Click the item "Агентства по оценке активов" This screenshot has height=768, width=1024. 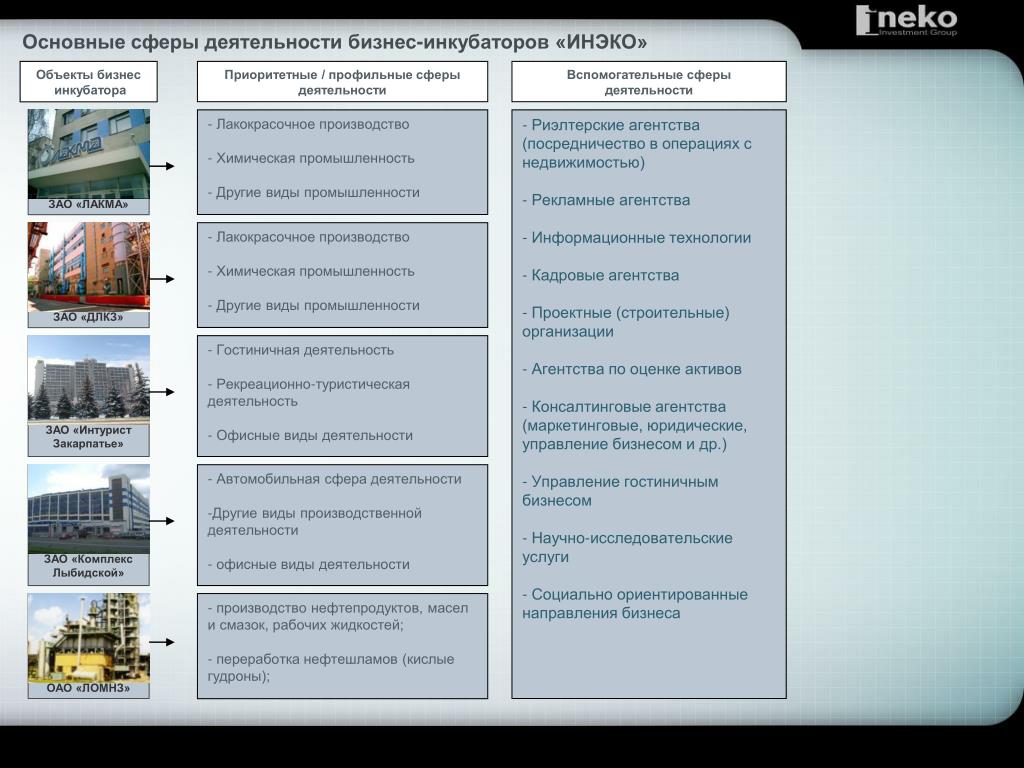632,370
